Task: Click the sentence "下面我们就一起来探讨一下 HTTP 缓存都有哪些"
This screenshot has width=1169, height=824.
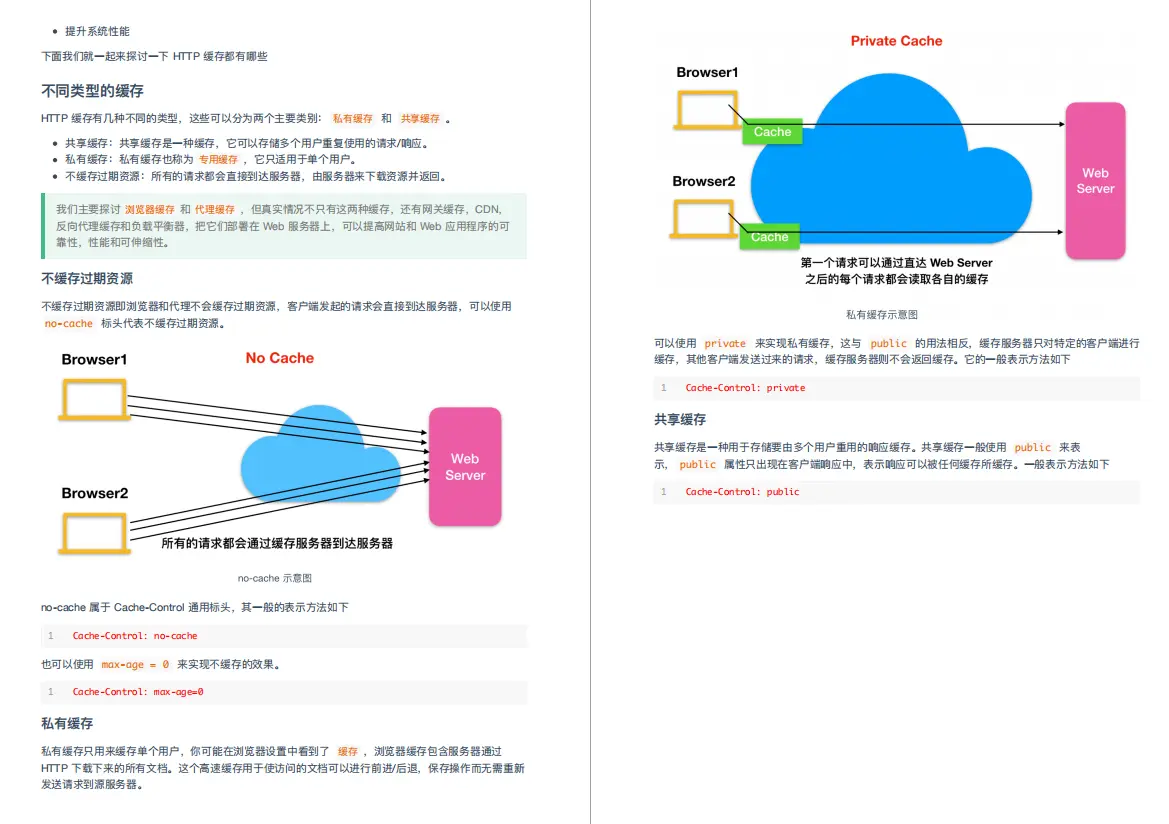Action: coord(154,56)
